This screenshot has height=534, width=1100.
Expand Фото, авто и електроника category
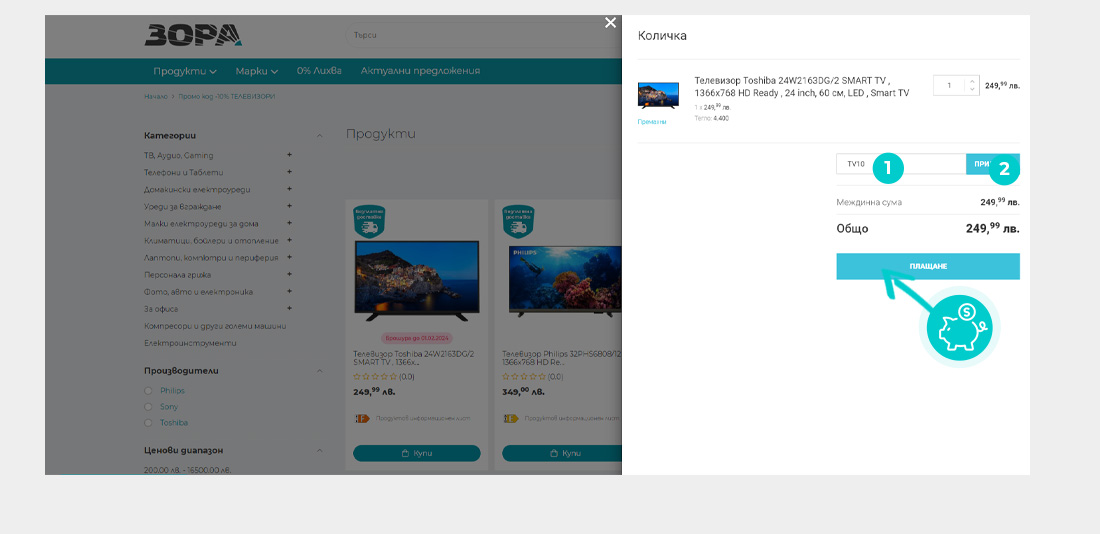[289, 291]
